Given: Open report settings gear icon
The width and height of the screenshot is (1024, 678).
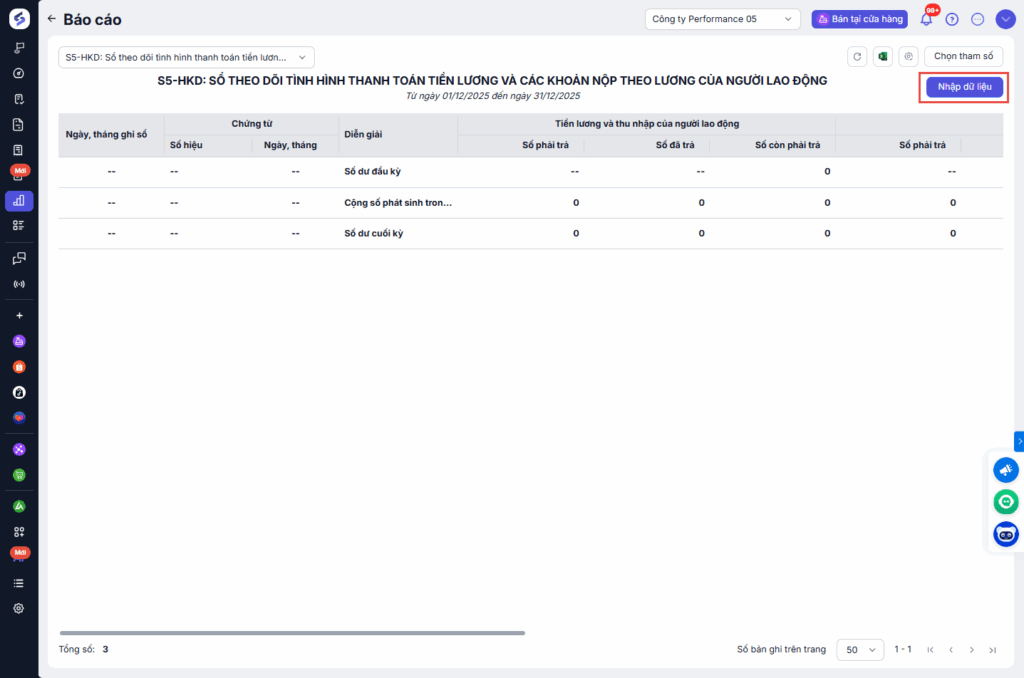Looking at the screenshot, I should click(908, 57).
